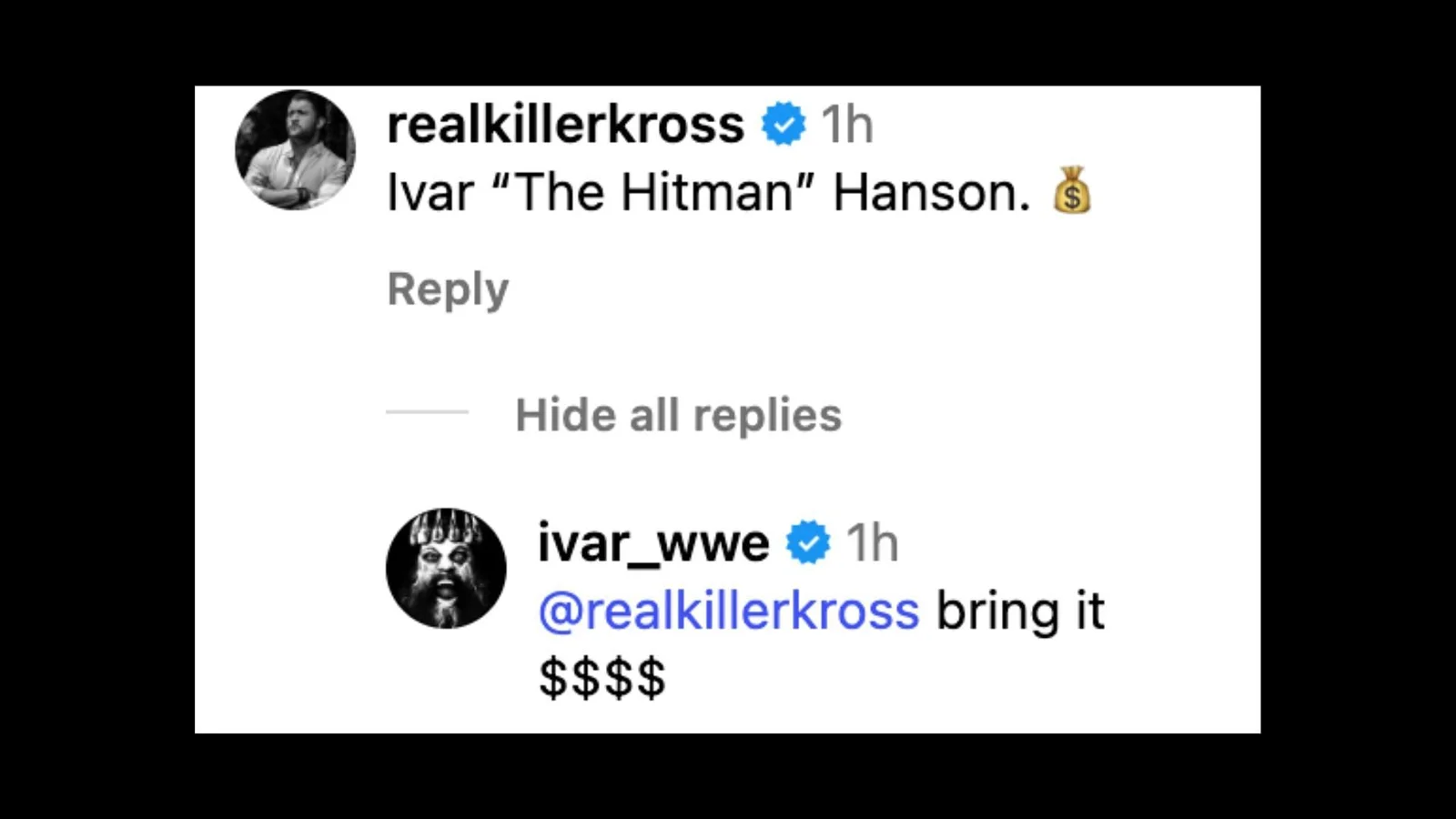
Task: Hide all replies under the comment
Action: coord(678,415)
